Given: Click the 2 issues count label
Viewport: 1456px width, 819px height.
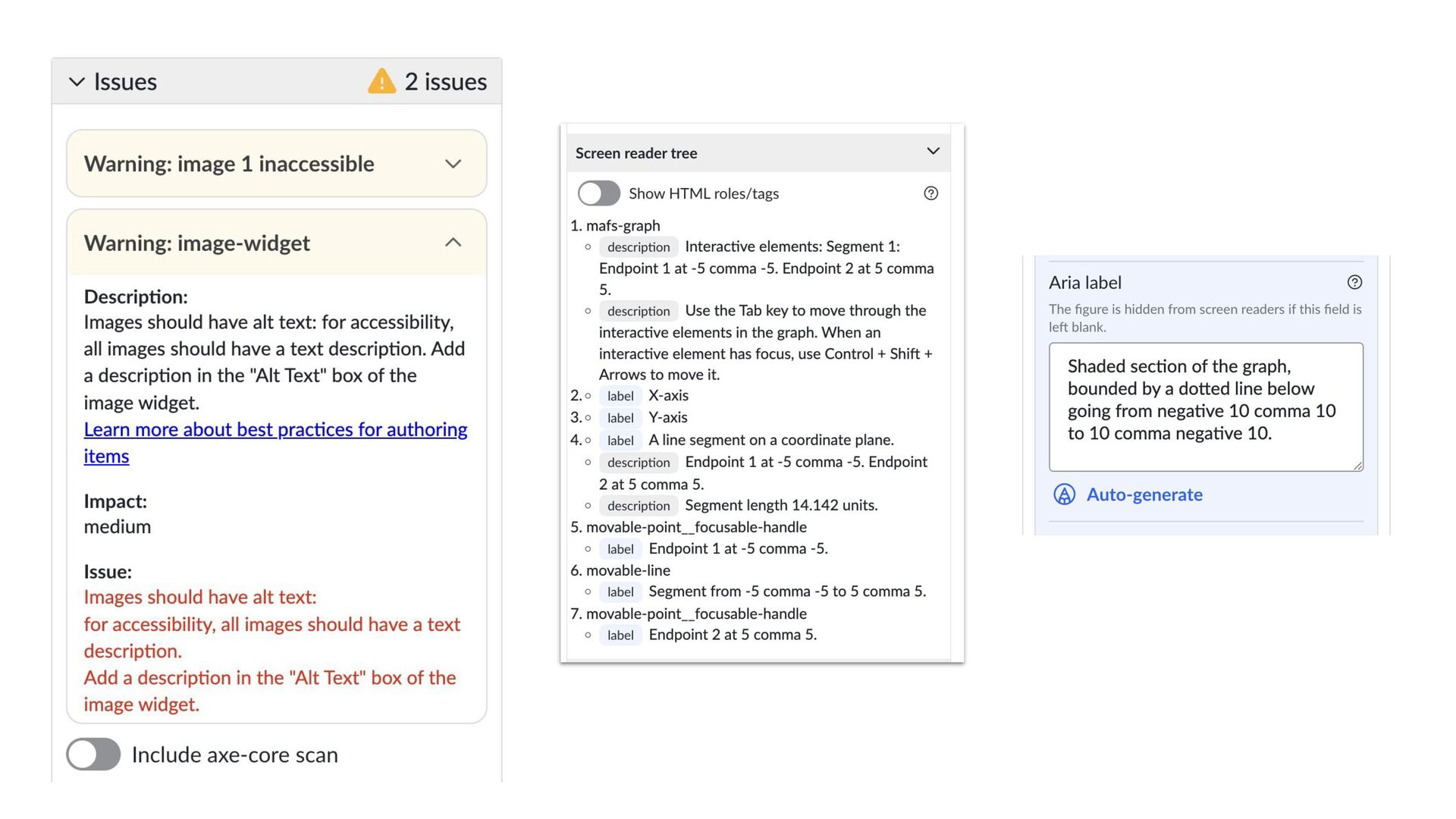Looking at the screenshot, I should tap(445, 82).
